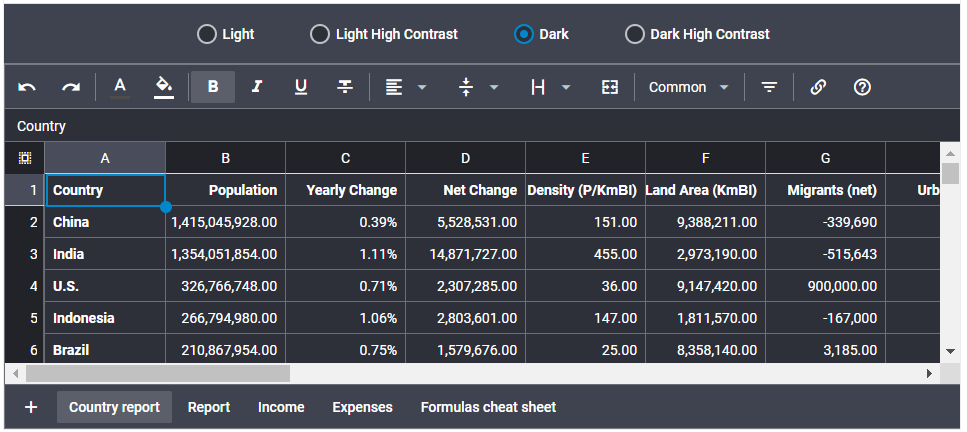Click the filter icon
This screenshot has width=967, height=432.
tap(768, 87)
